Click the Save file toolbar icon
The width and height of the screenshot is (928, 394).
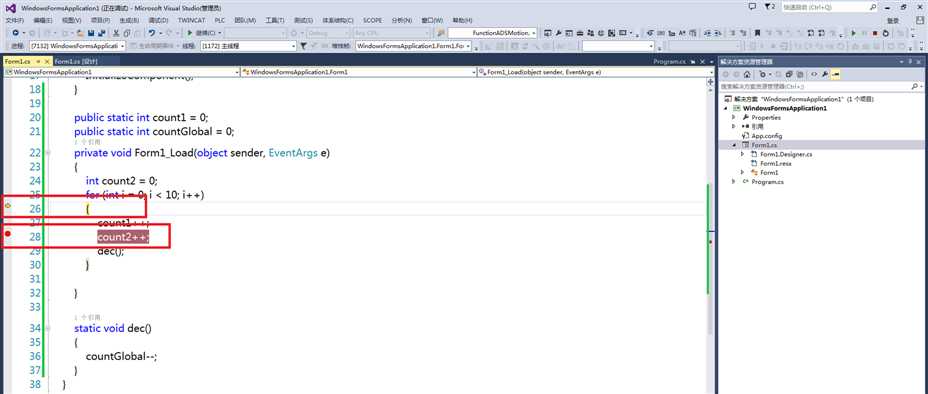pos(91,33)
